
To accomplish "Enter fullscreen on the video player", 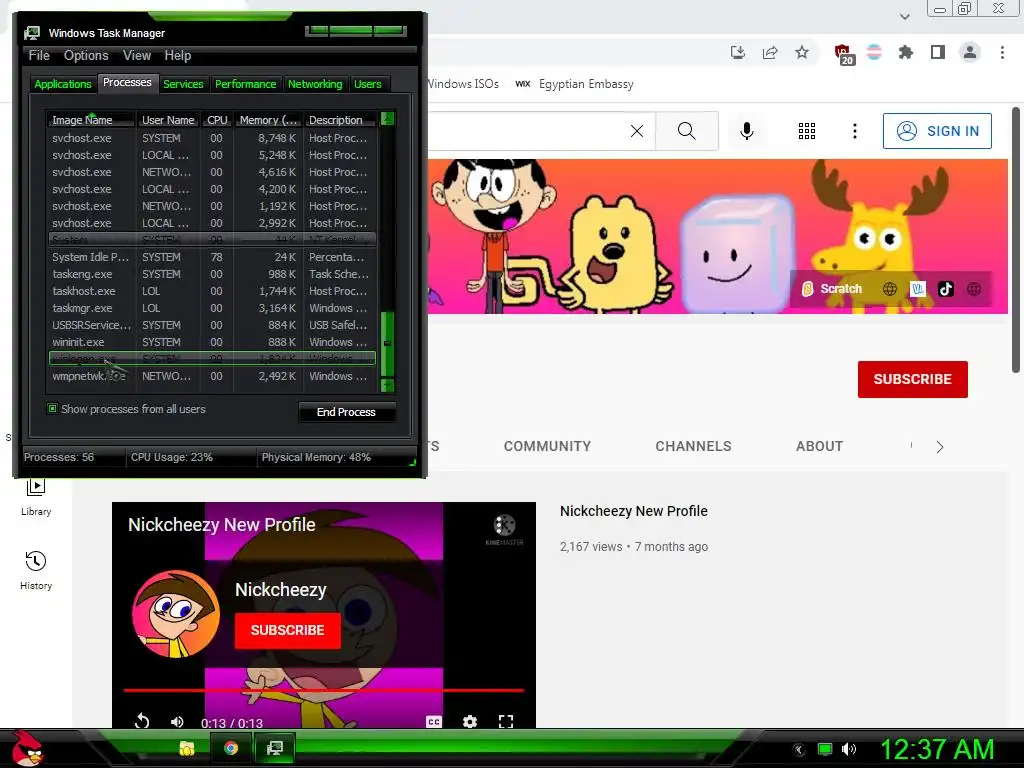I will click(505, 722).
